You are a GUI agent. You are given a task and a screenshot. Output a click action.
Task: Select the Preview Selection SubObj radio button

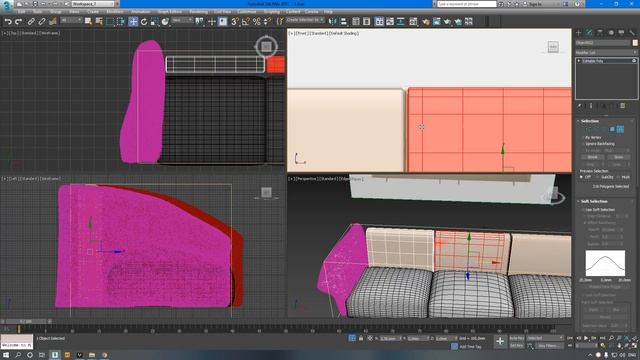[598, 177]
